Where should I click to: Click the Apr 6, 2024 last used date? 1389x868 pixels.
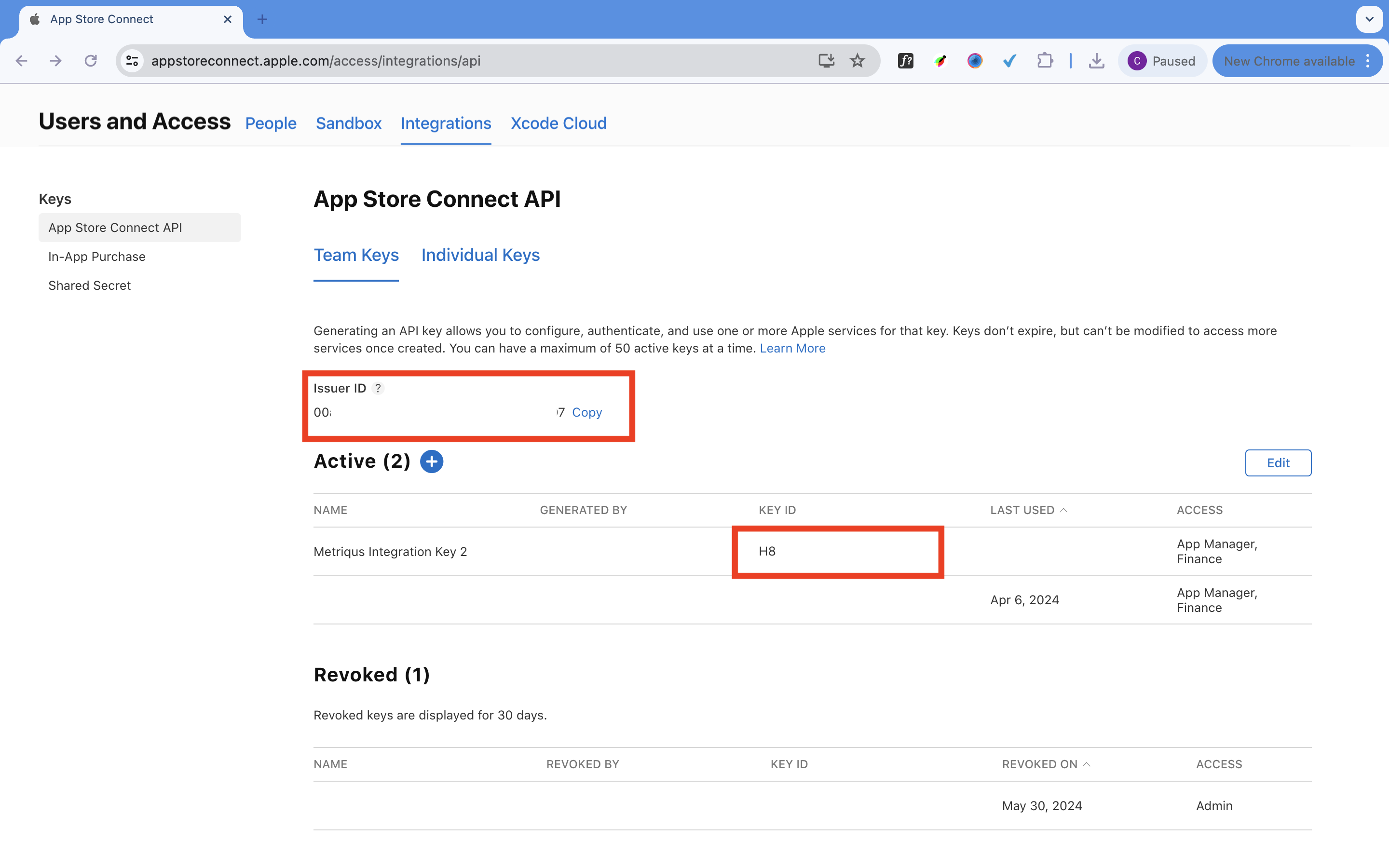[x=1024, y=600]
